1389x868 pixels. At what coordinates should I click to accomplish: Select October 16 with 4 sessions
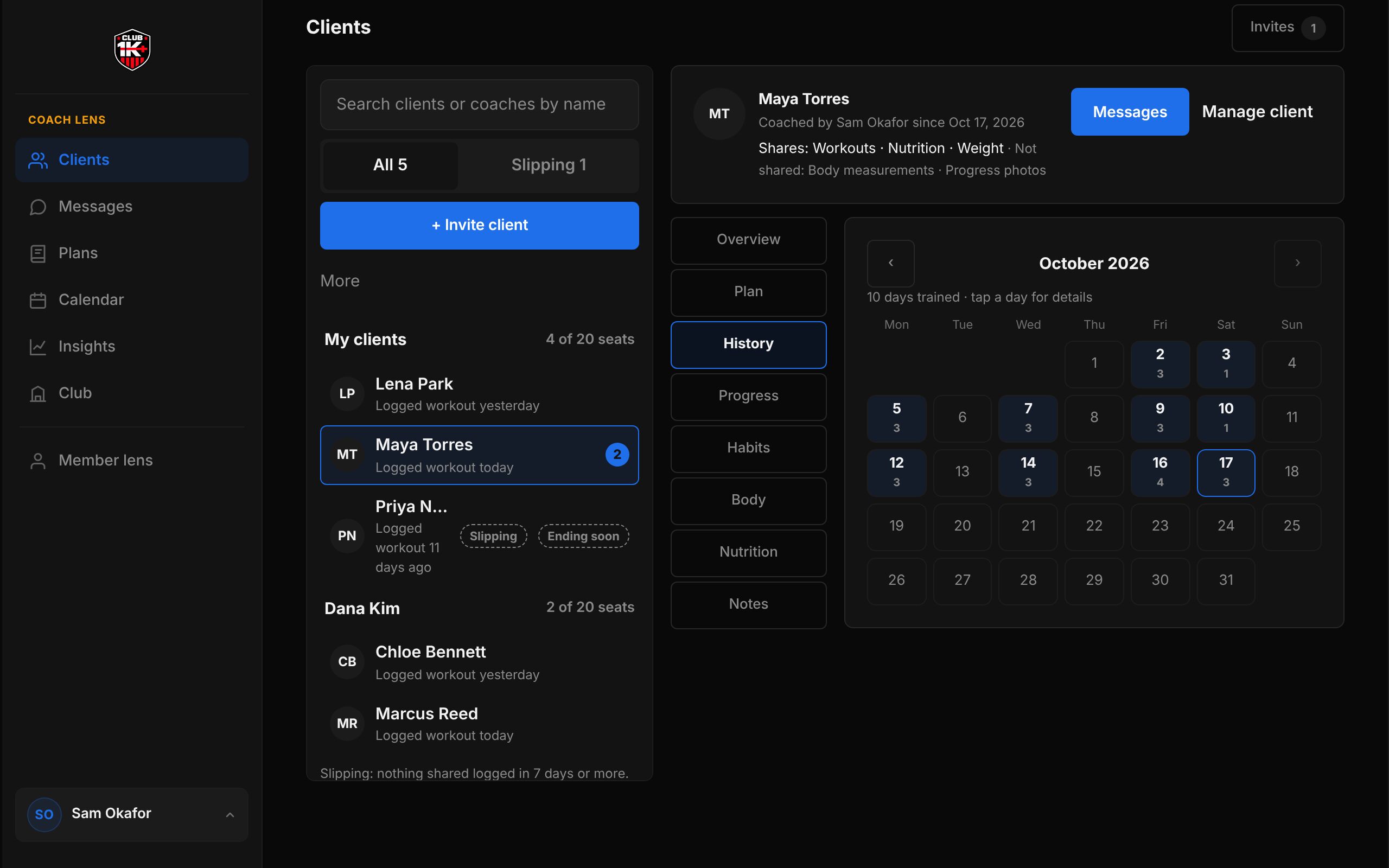1159,473
